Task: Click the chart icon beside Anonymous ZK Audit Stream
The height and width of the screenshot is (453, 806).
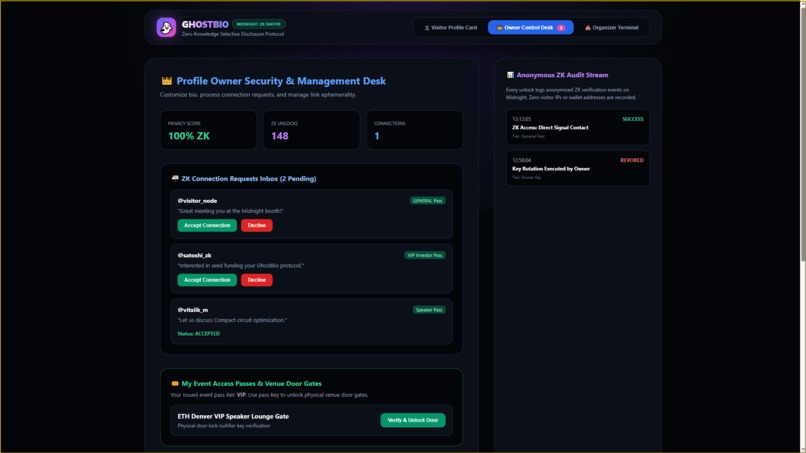Action: [510, 75]
